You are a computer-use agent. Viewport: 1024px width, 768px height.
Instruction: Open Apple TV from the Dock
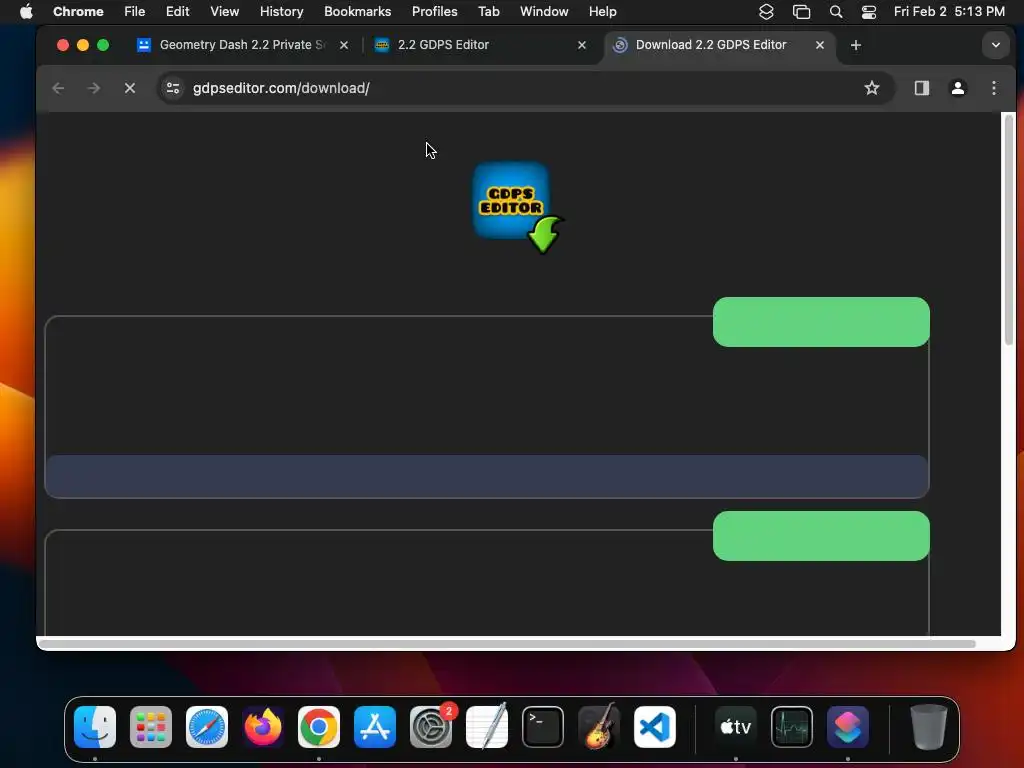[x=736, y=727]
